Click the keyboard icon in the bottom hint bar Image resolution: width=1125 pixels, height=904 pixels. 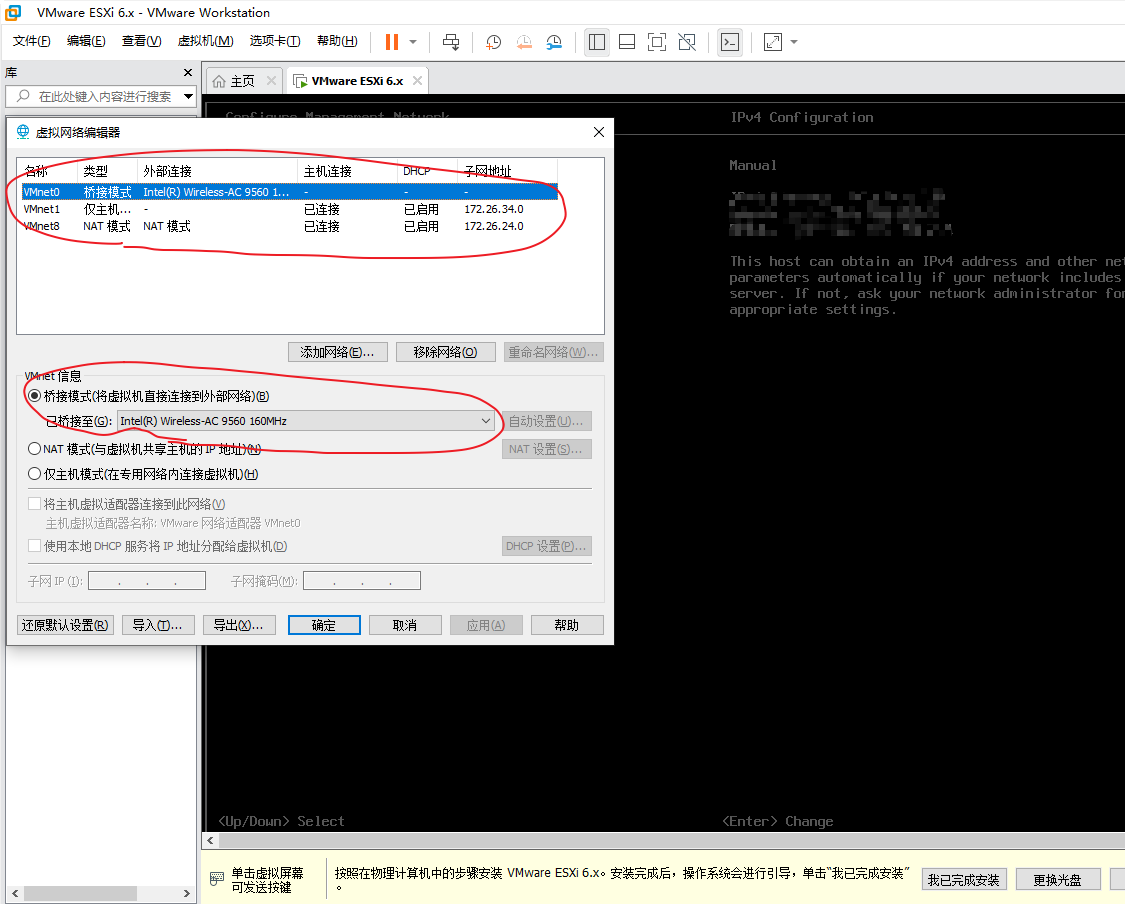217,879
